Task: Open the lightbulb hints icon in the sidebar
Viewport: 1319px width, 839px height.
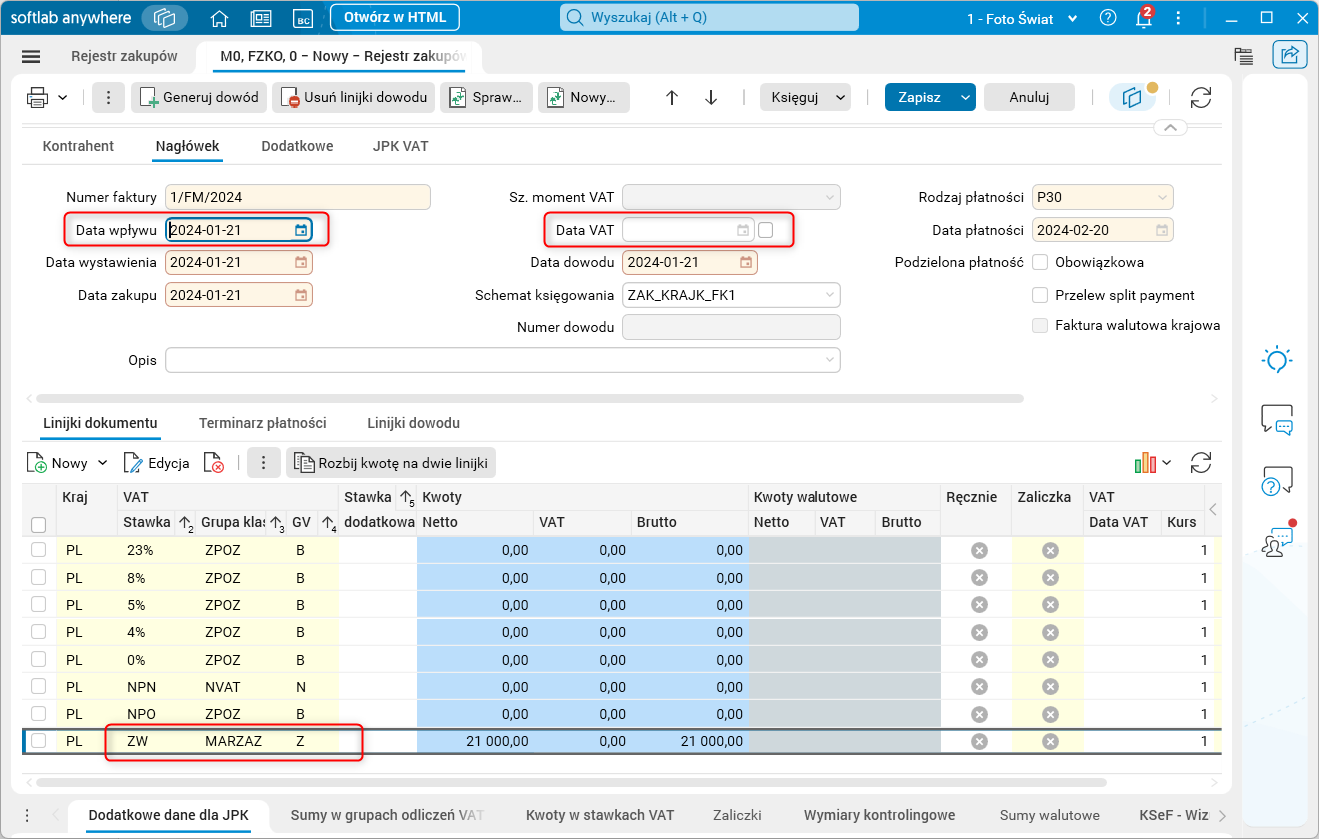Action: [1277, 361]
